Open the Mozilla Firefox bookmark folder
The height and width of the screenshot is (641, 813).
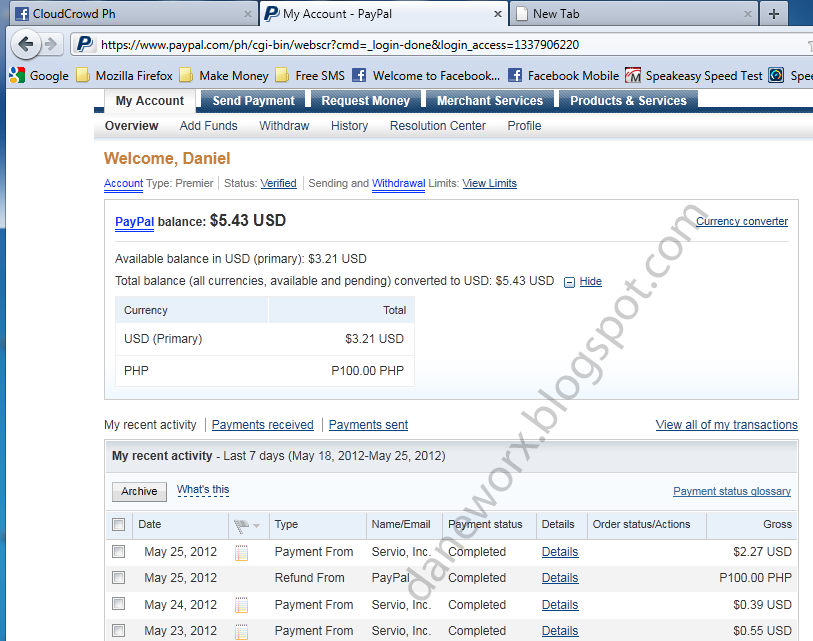tap(124, 76)
